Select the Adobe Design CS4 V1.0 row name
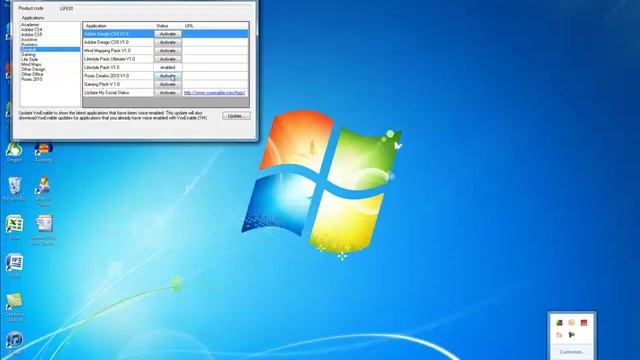 (107, 34)
